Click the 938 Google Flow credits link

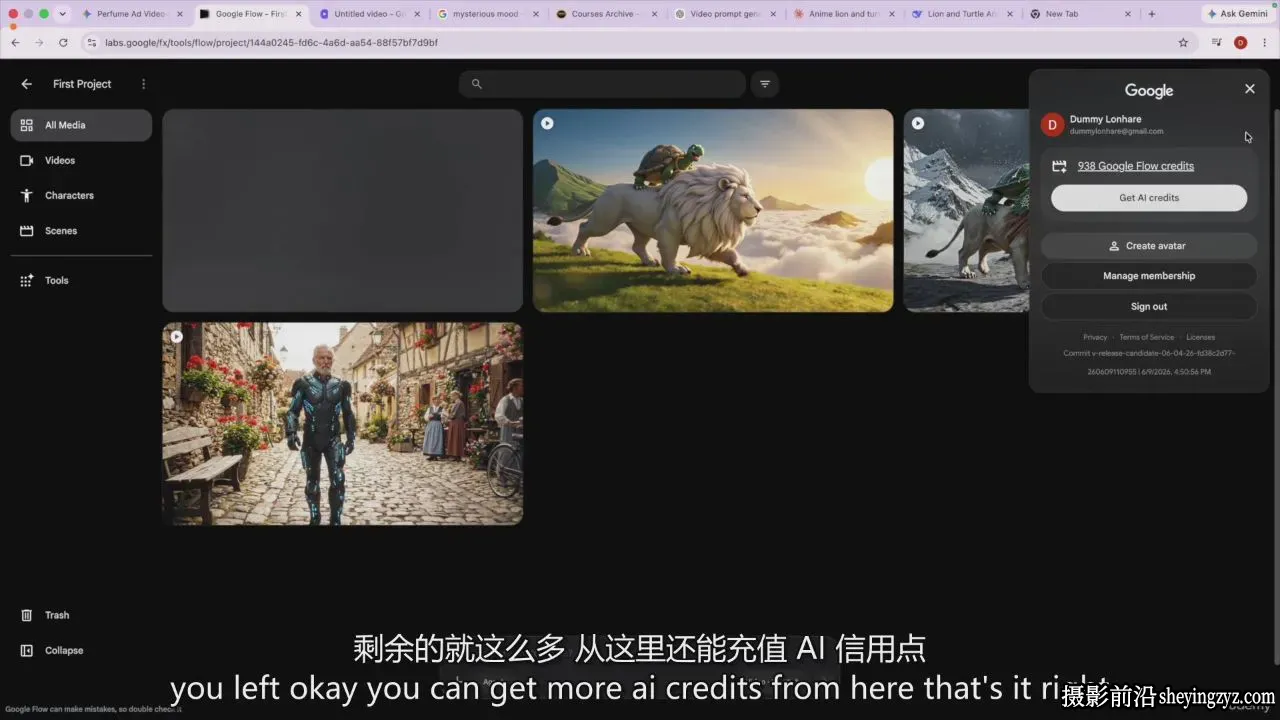1135,166
